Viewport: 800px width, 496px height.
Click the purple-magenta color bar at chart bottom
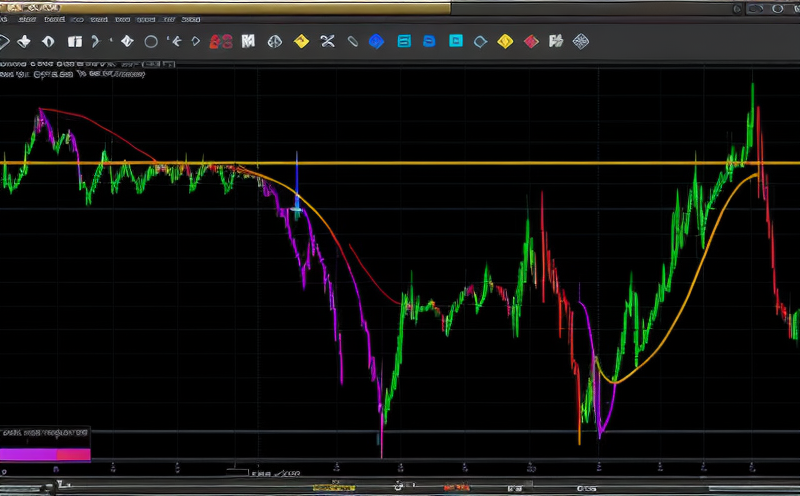pyautogui.click(x=45, y=454)
